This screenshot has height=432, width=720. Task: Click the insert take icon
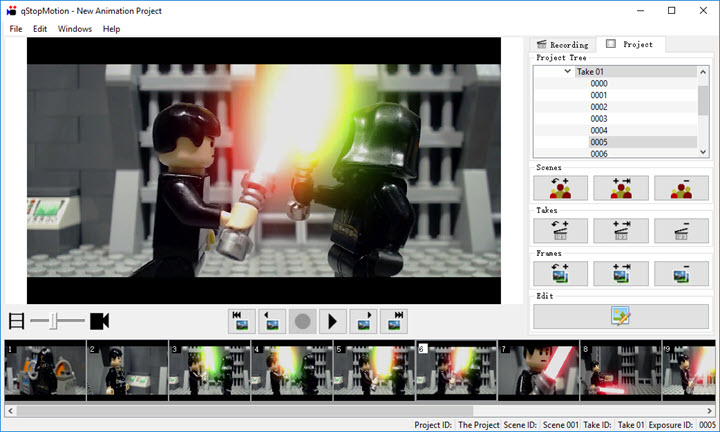[560, 230]
